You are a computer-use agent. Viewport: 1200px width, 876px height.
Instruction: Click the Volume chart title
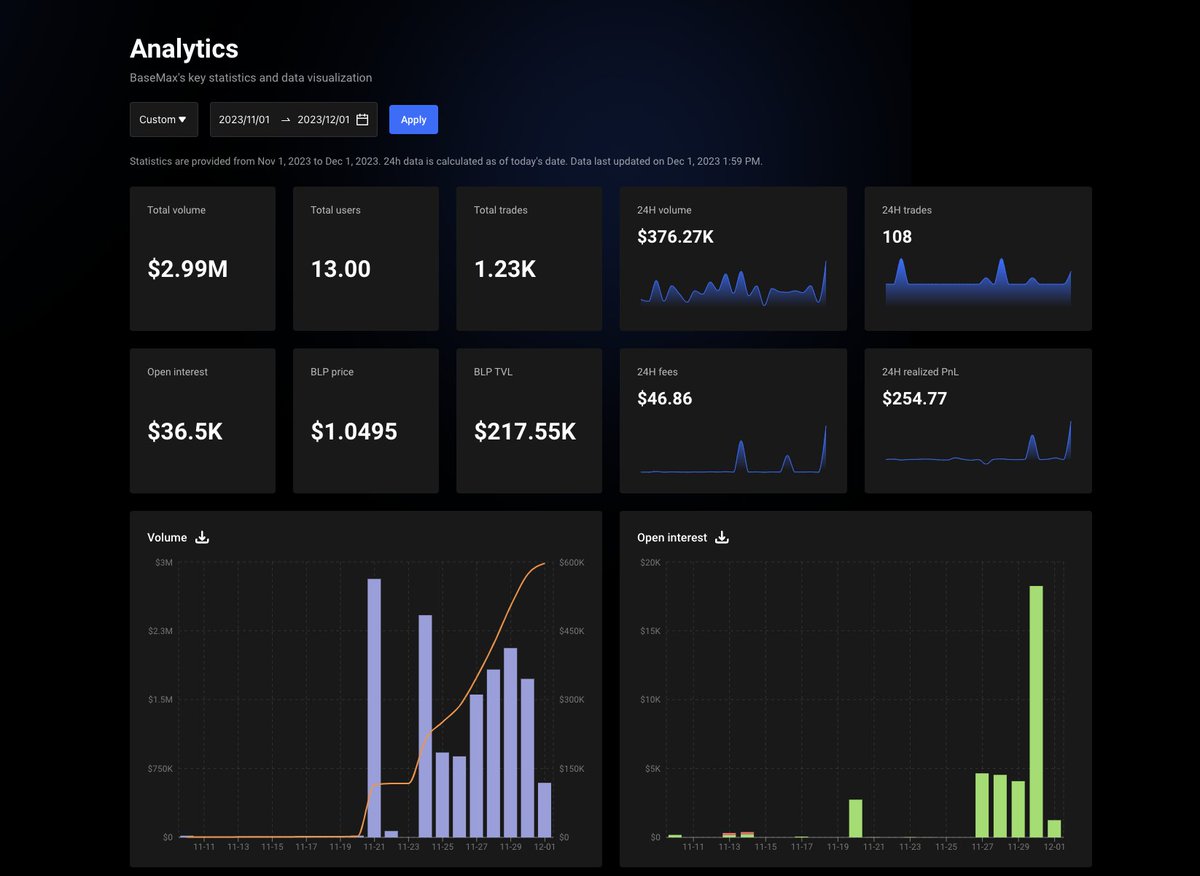point(167,538)
